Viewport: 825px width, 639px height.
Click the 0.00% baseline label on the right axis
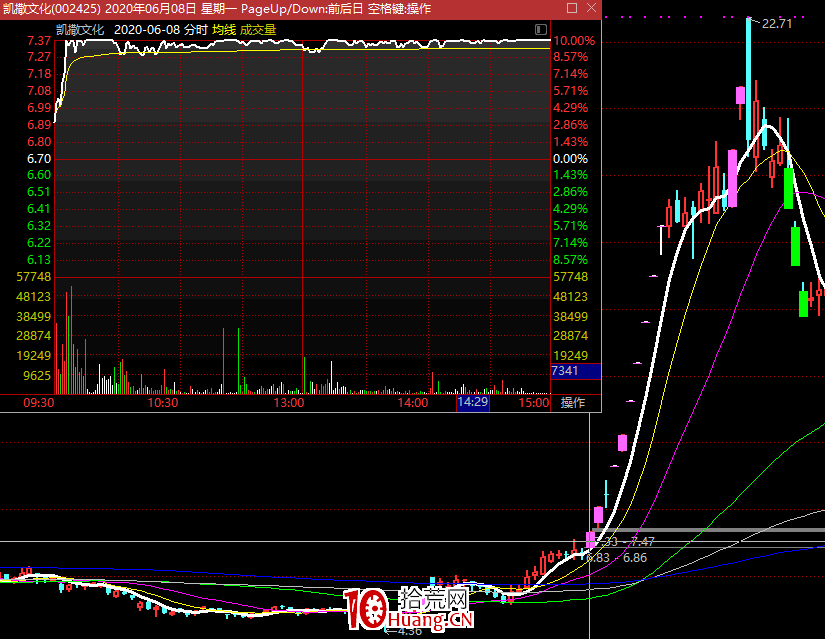(570, 159)
